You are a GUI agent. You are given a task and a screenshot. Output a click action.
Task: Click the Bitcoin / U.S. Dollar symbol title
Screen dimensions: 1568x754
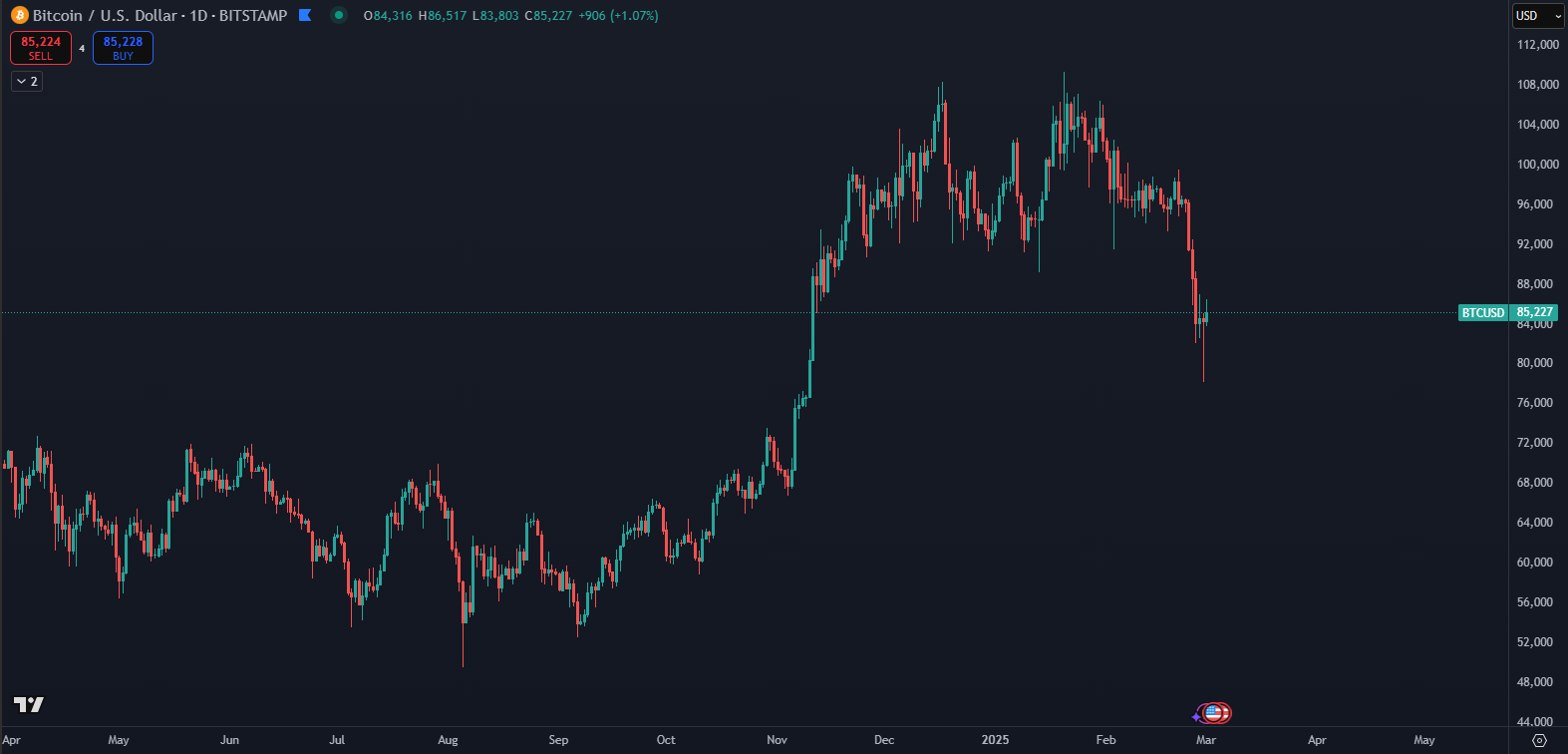pyautogui.click(x=159, y=16)
